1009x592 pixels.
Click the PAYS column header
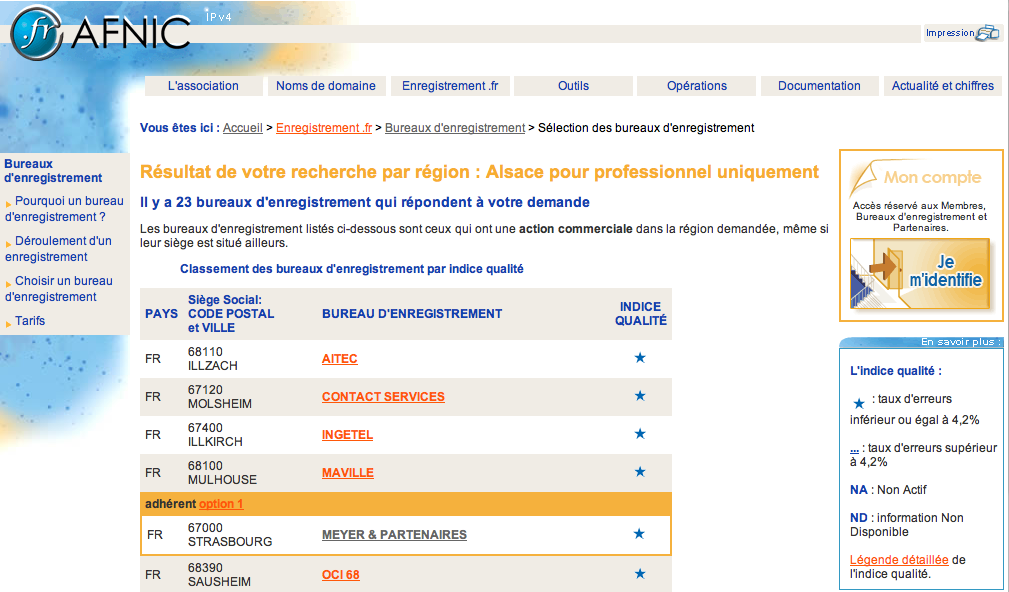tap(162, 313)
